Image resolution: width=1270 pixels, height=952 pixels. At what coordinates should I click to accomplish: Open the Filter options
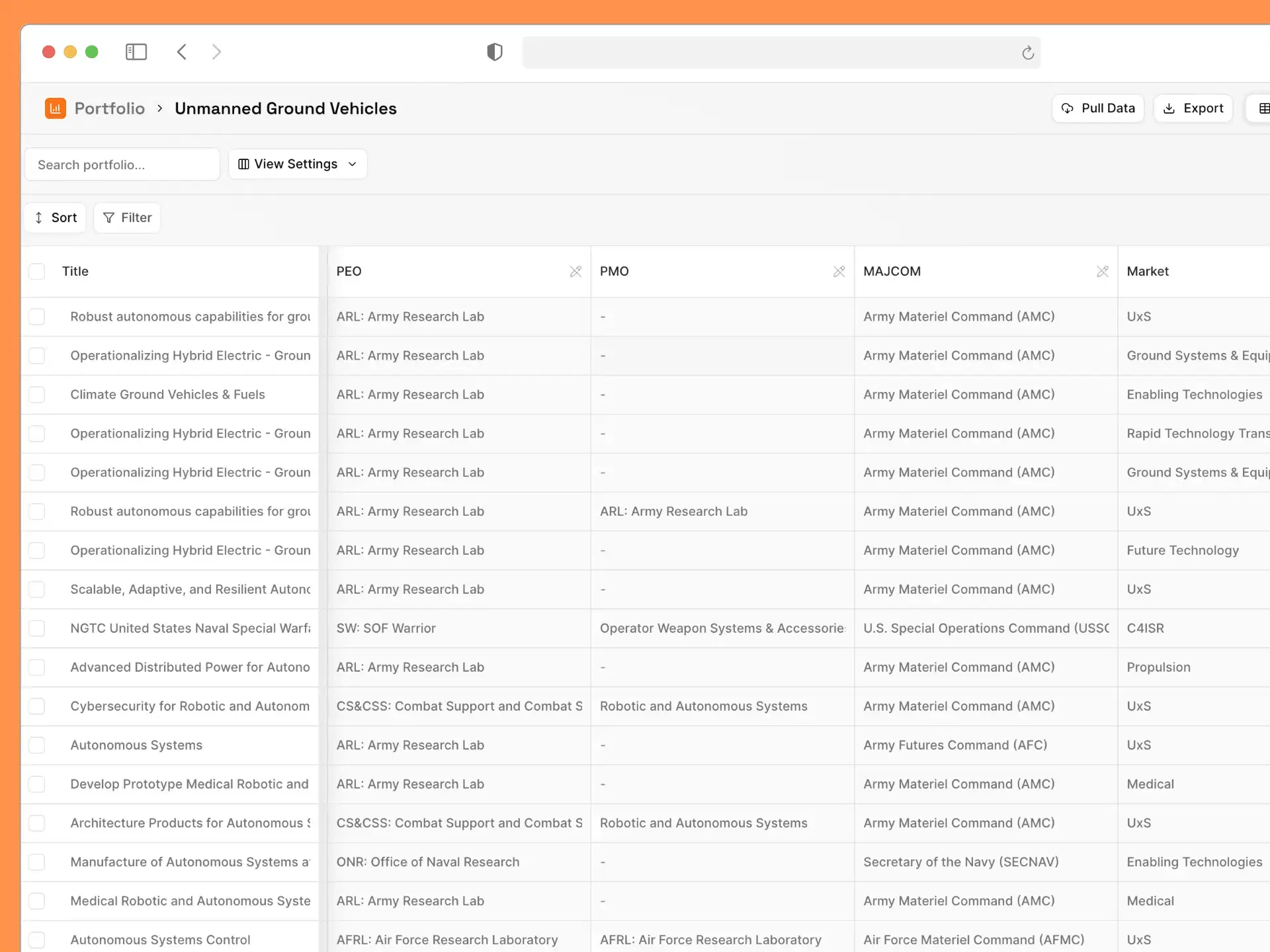127,218
